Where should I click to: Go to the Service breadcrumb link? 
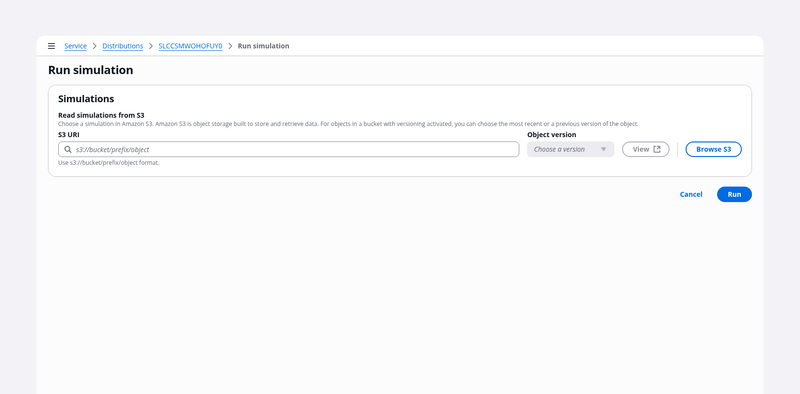coord(76,46)
